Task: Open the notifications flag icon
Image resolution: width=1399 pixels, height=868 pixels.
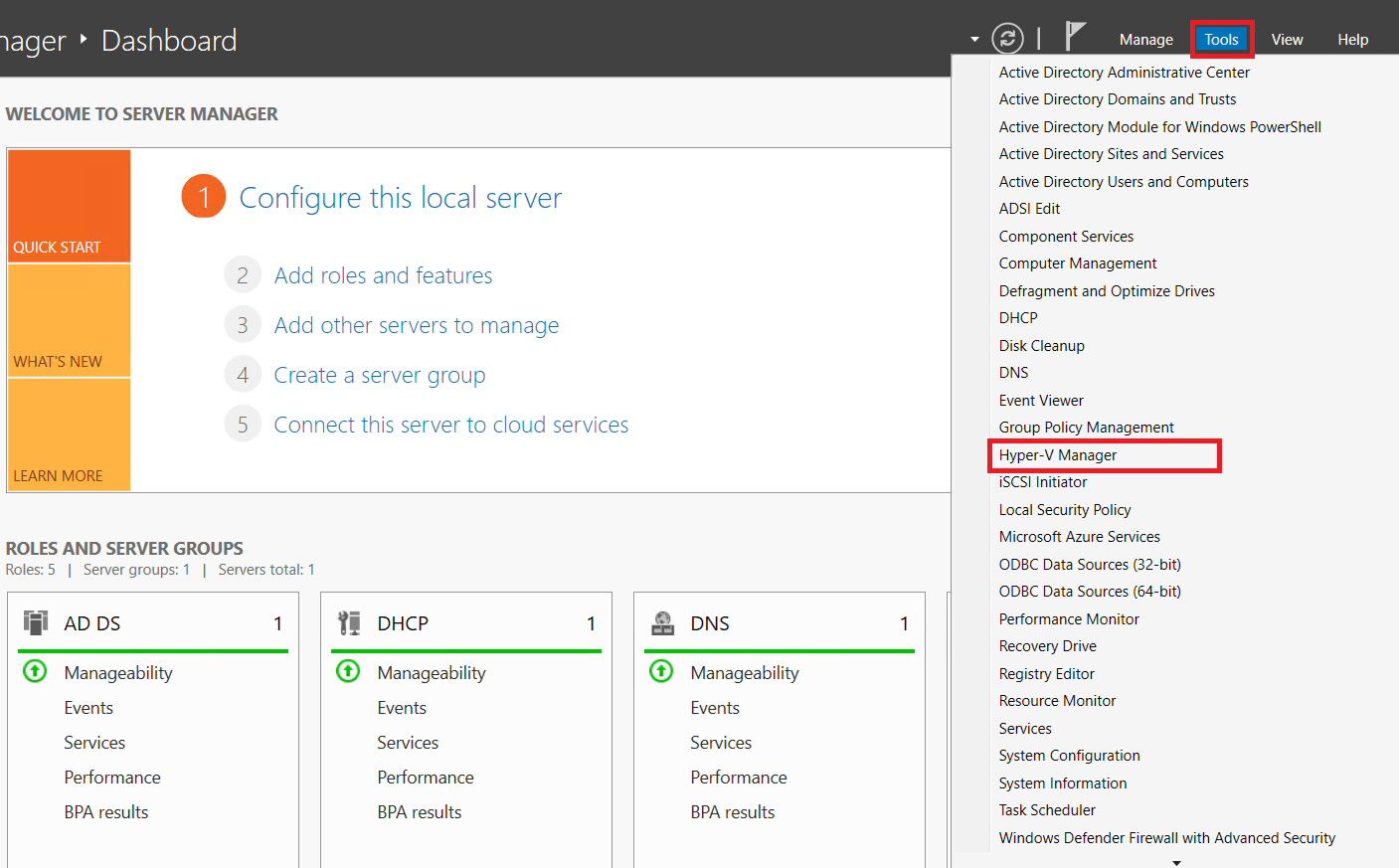Action: [x=1076, y=38]
